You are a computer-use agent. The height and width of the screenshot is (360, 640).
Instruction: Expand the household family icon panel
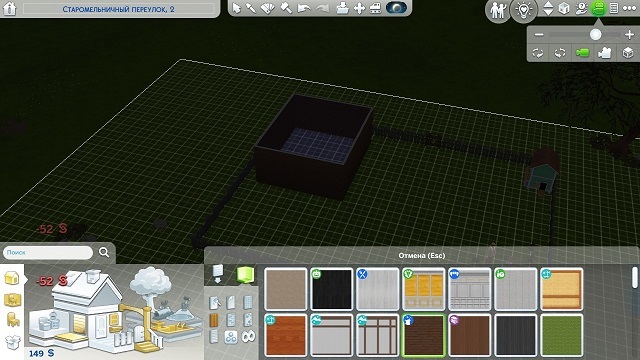pos(498,10)
